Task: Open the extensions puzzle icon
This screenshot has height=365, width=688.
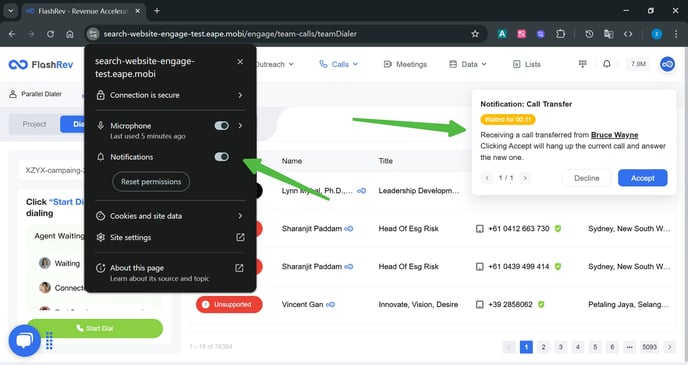Action: pyautogui.click(x=560, y=34)
